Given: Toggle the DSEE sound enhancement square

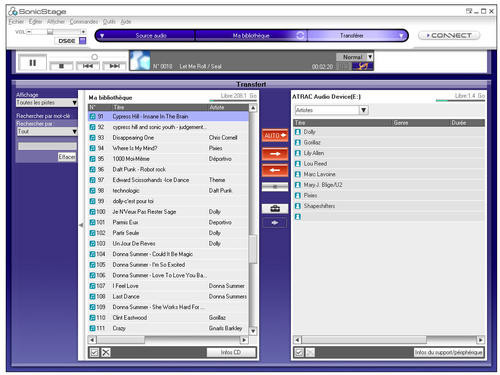Looking at the screenshot, I should 82,41.
